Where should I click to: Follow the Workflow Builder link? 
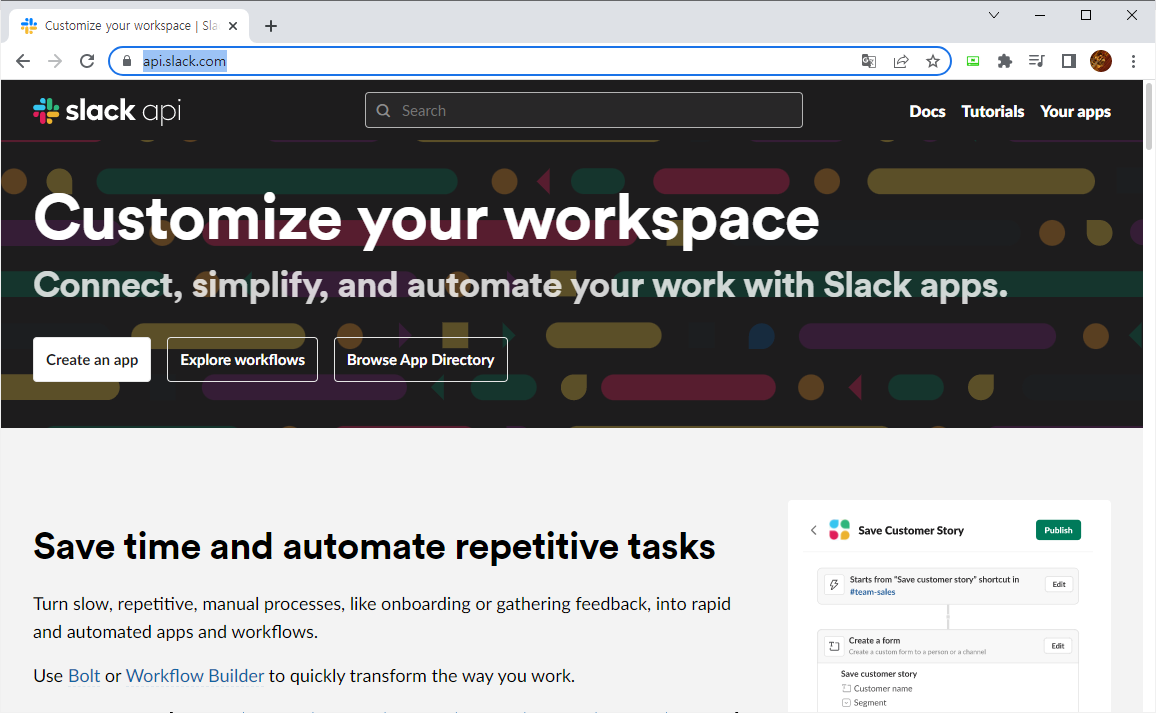click(195, 675)
